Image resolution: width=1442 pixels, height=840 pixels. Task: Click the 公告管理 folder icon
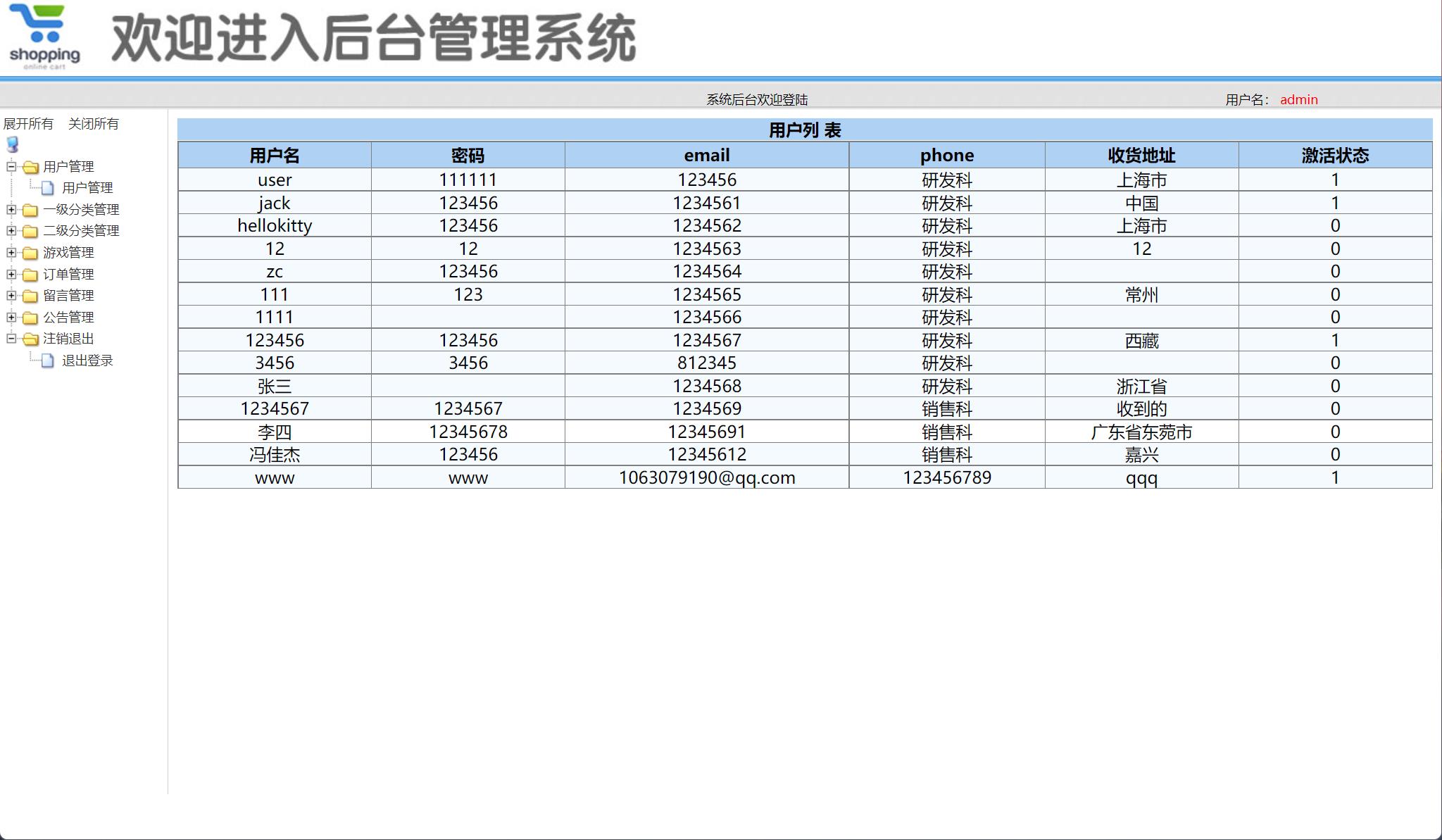click(30, 318)
